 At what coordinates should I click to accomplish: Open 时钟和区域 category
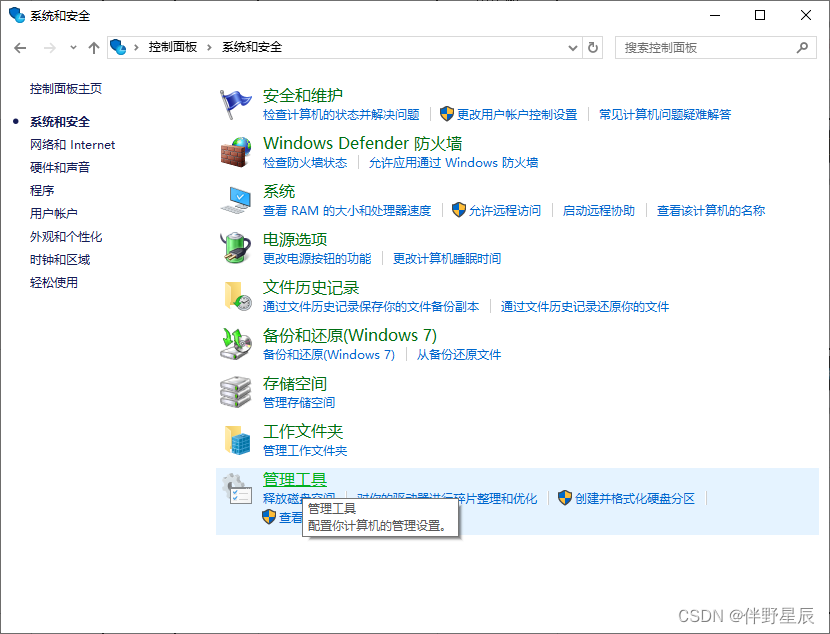tap(60, 259)
